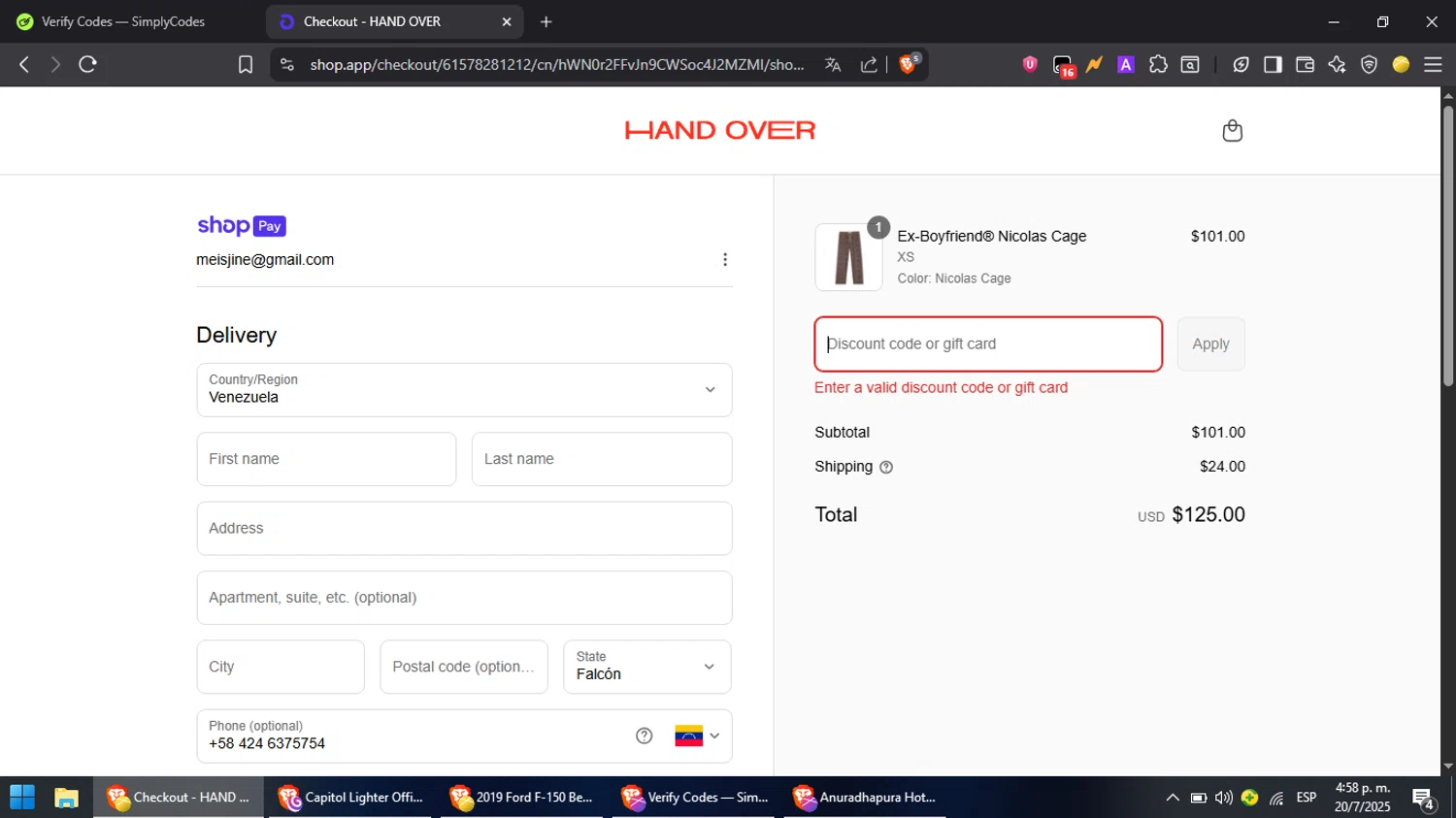Open Brave VPN shield icon
The image size is (1456, 818).
click(1369, 64)
